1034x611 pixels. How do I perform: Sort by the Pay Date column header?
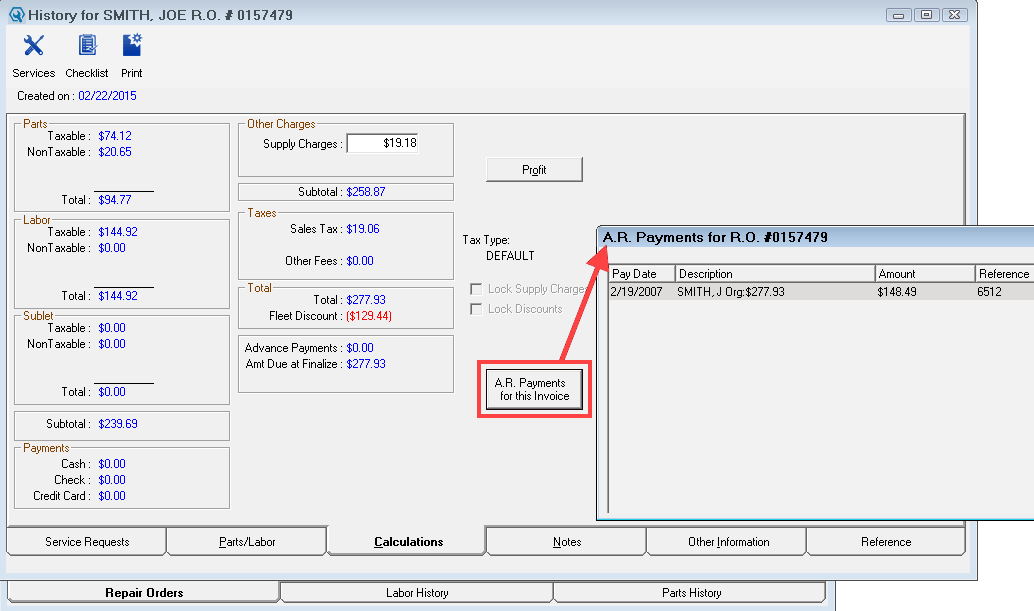coord(642,274)
